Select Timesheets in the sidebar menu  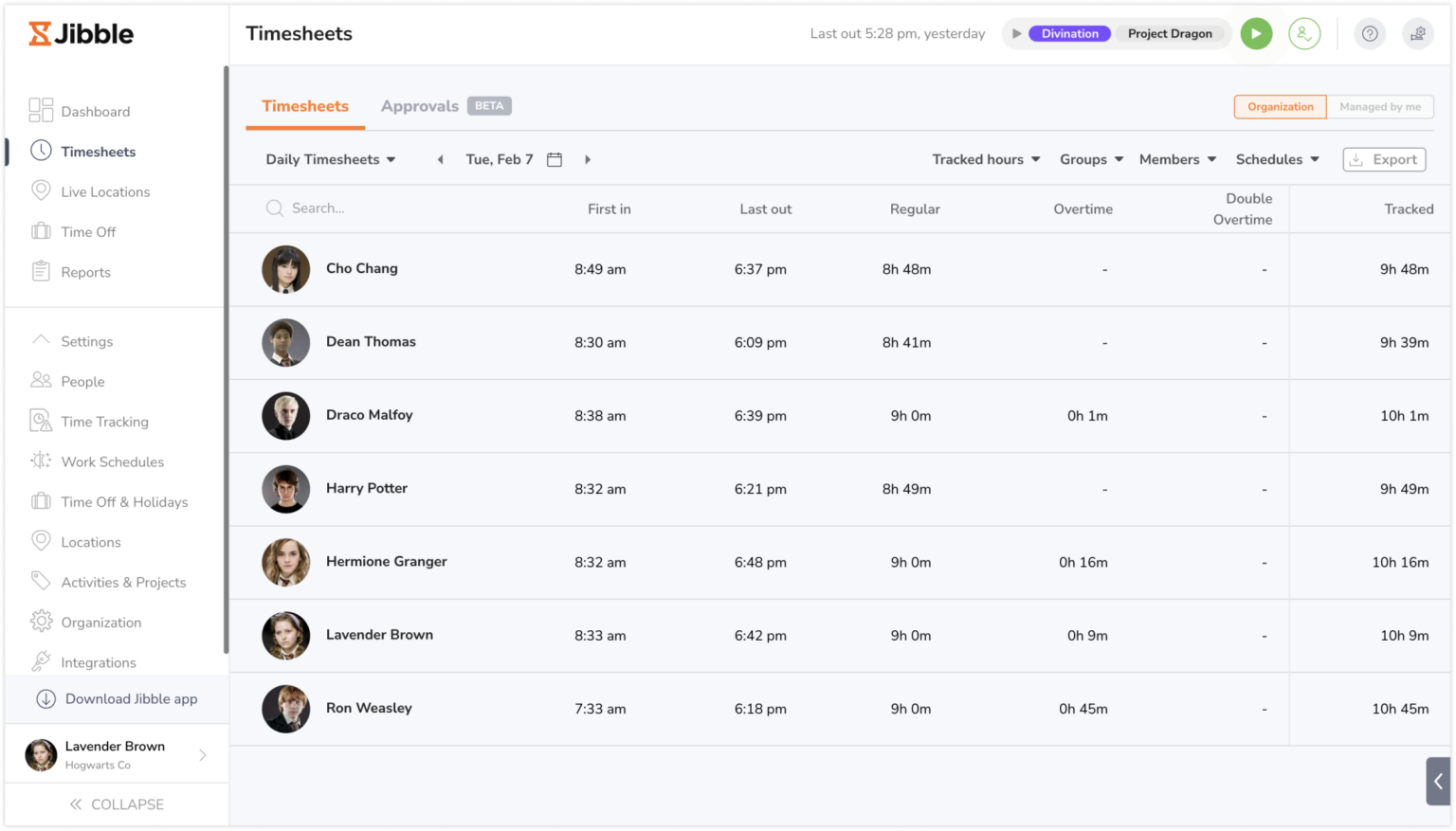tap(98, 151)
